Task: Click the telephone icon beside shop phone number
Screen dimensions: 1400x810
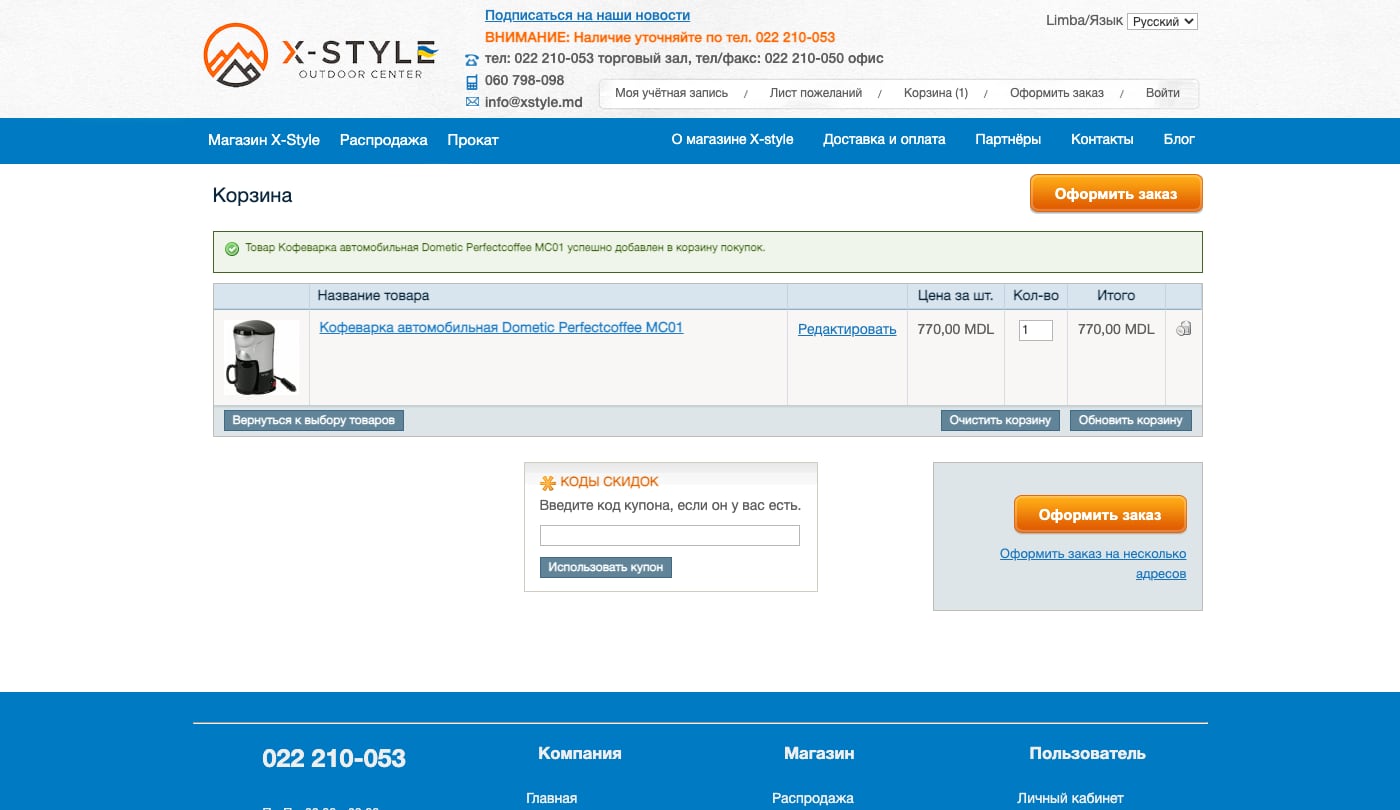Action: coord(472,60)
